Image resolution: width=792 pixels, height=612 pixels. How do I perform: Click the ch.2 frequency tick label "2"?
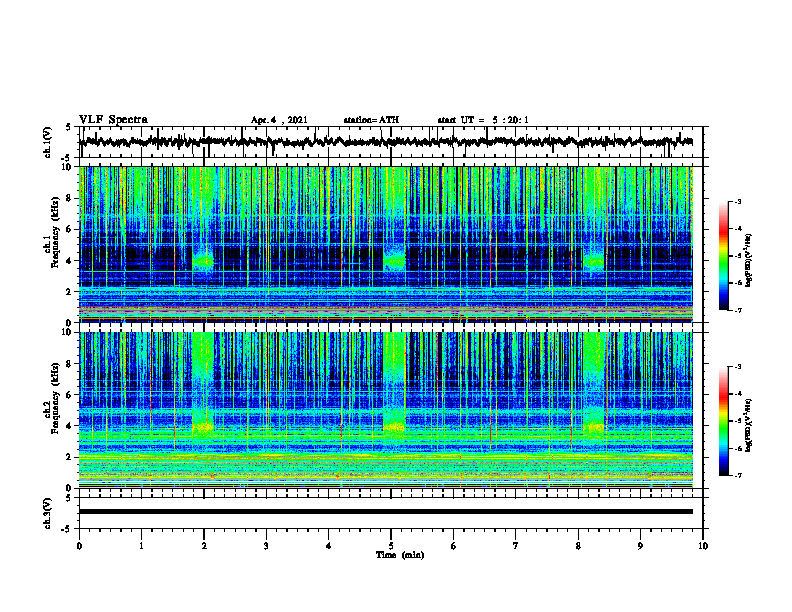(x=69, y=457)
